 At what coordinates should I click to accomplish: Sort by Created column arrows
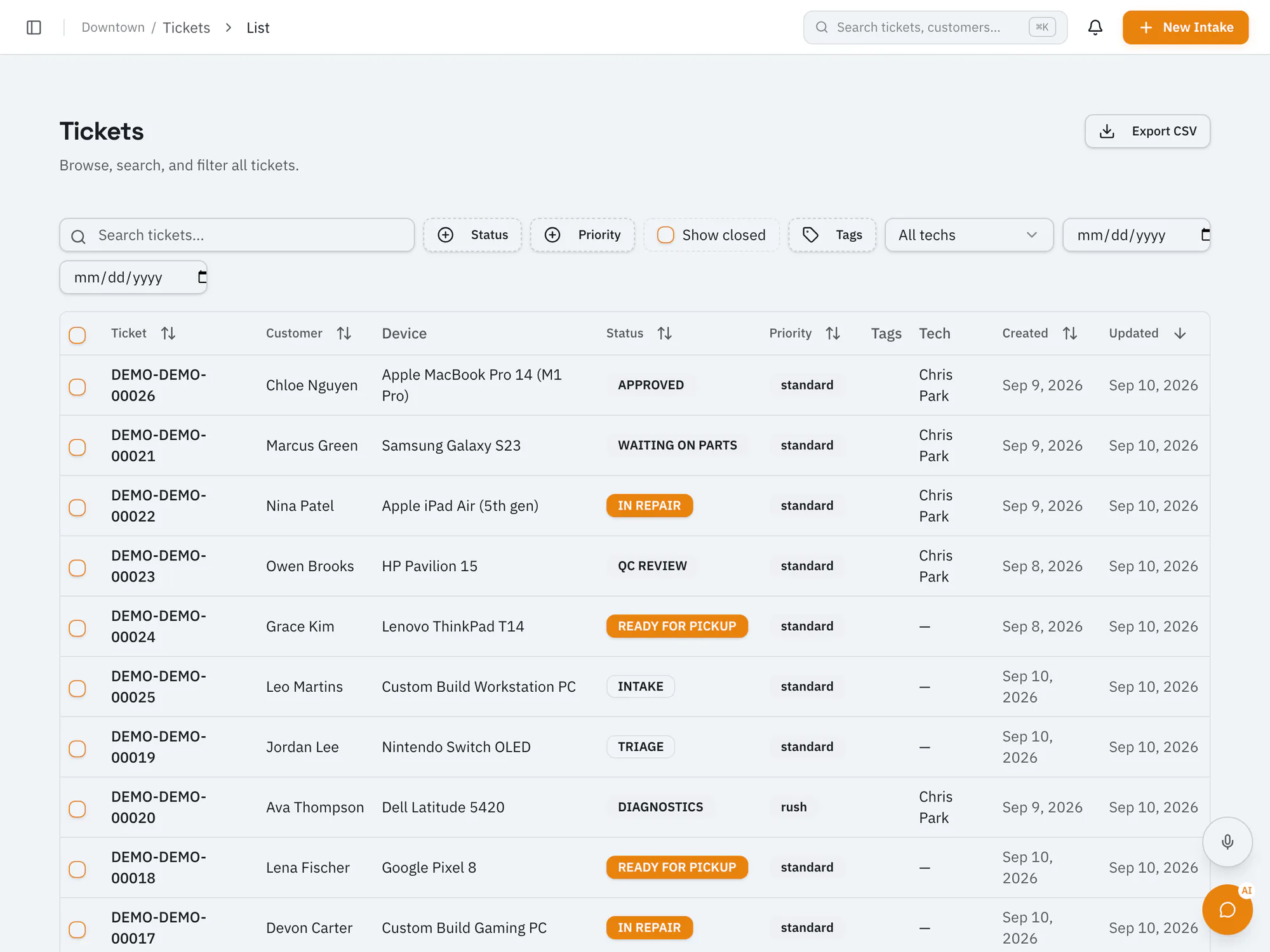[x=1070, y=333]
